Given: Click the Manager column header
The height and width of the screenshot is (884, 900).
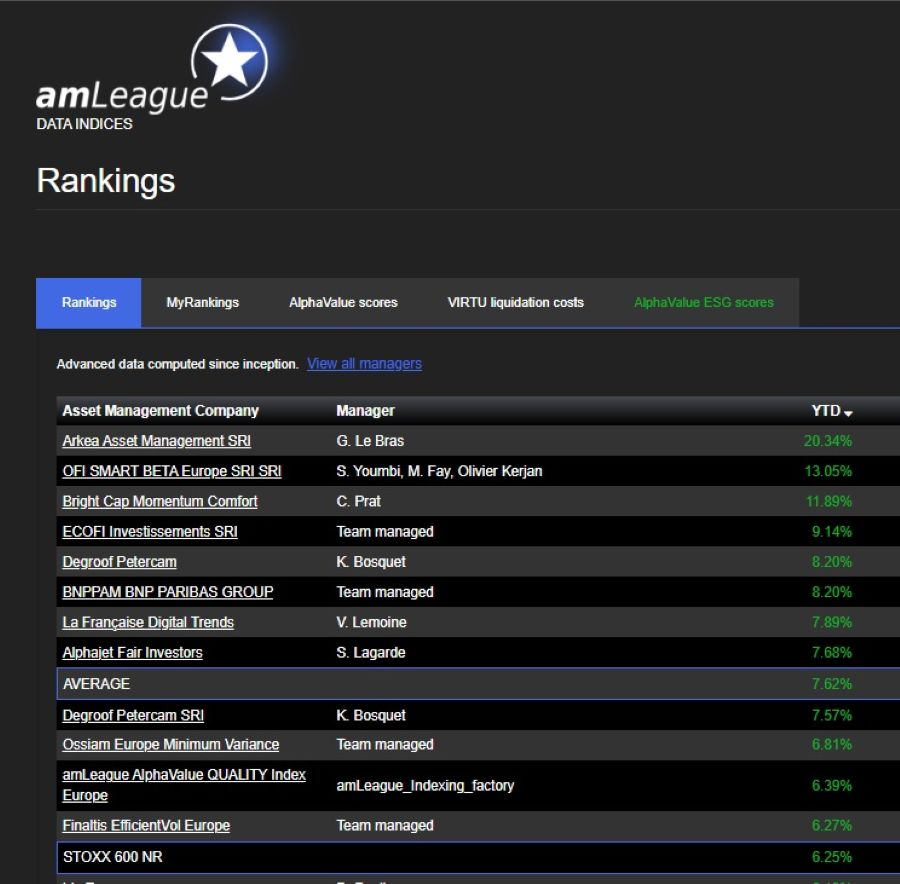Looking at the screenshot, I should click(366, 411).
